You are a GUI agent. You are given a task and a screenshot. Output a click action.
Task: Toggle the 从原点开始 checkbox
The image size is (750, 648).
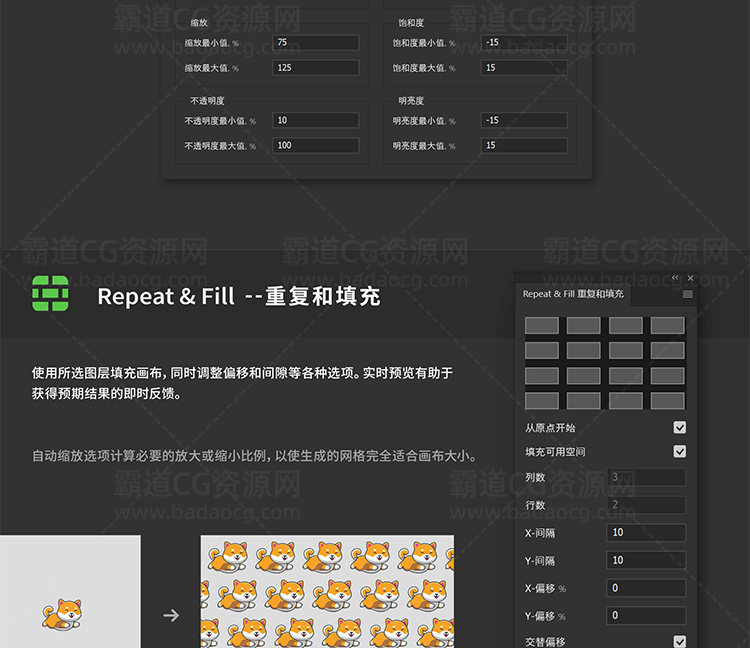[x=680, y=427]
